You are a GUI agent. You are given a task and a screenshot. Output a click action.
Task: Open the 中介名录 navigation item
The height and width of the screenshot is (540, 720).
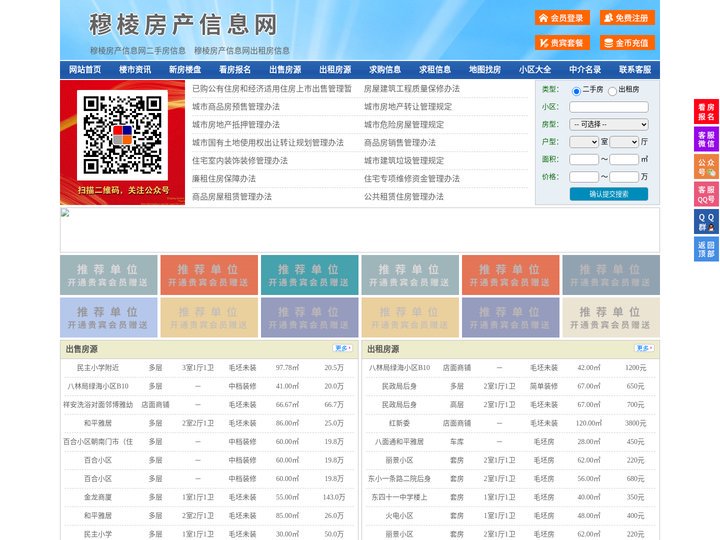(x=585, y=70)
